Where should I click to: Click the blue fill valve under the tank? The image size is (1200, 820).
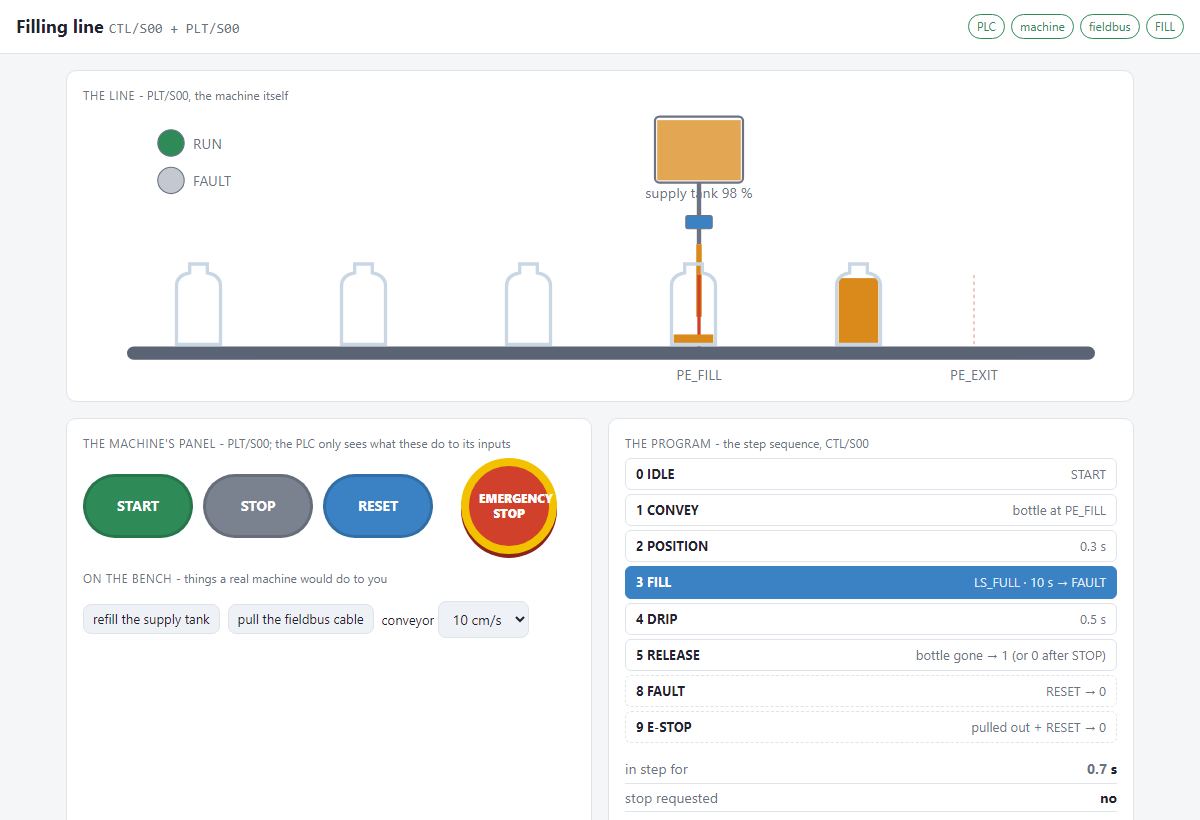tap(699, 222)
